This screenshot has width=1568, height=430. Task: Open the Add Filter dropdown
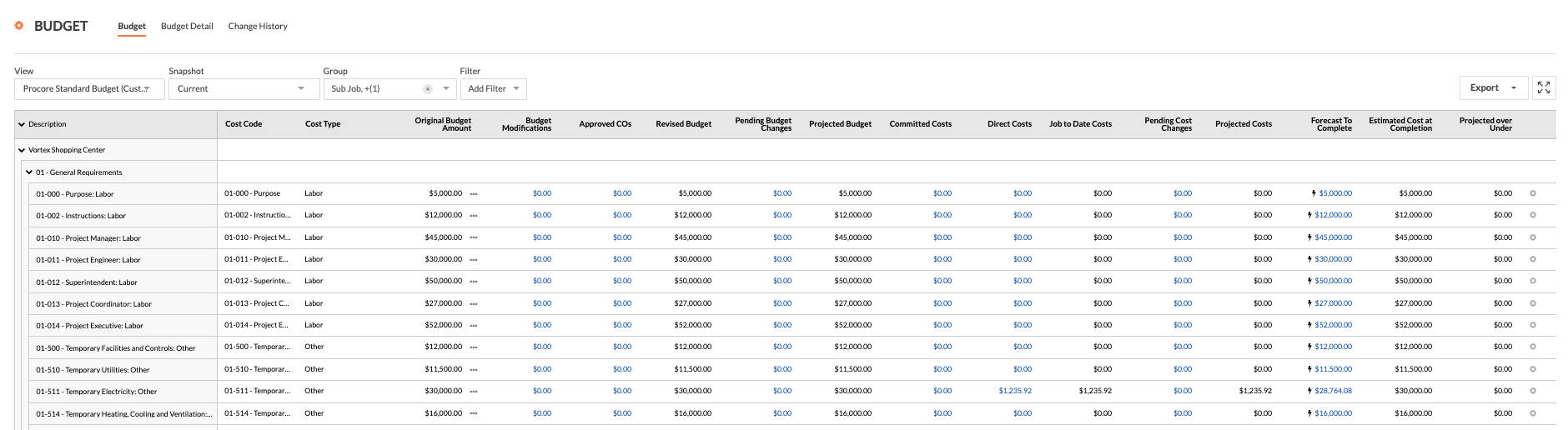pyautogui.click(x=493, y=89)
